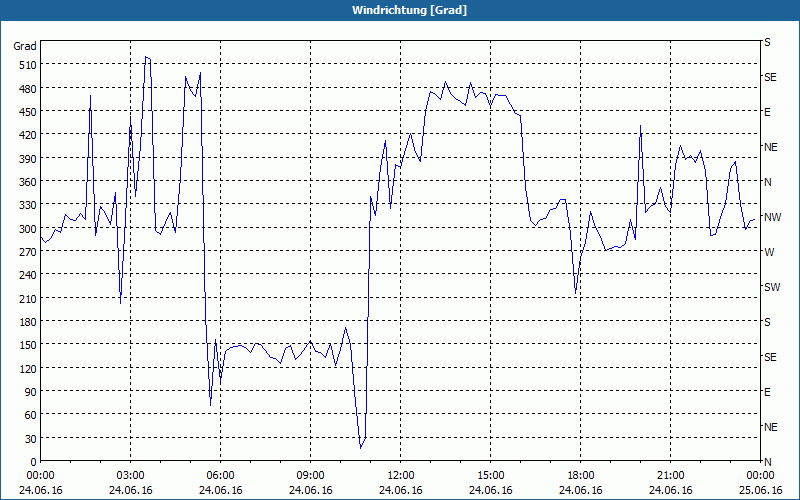
Task: Click the 24.06.16 date under 18:00
Action: (581, 490)
